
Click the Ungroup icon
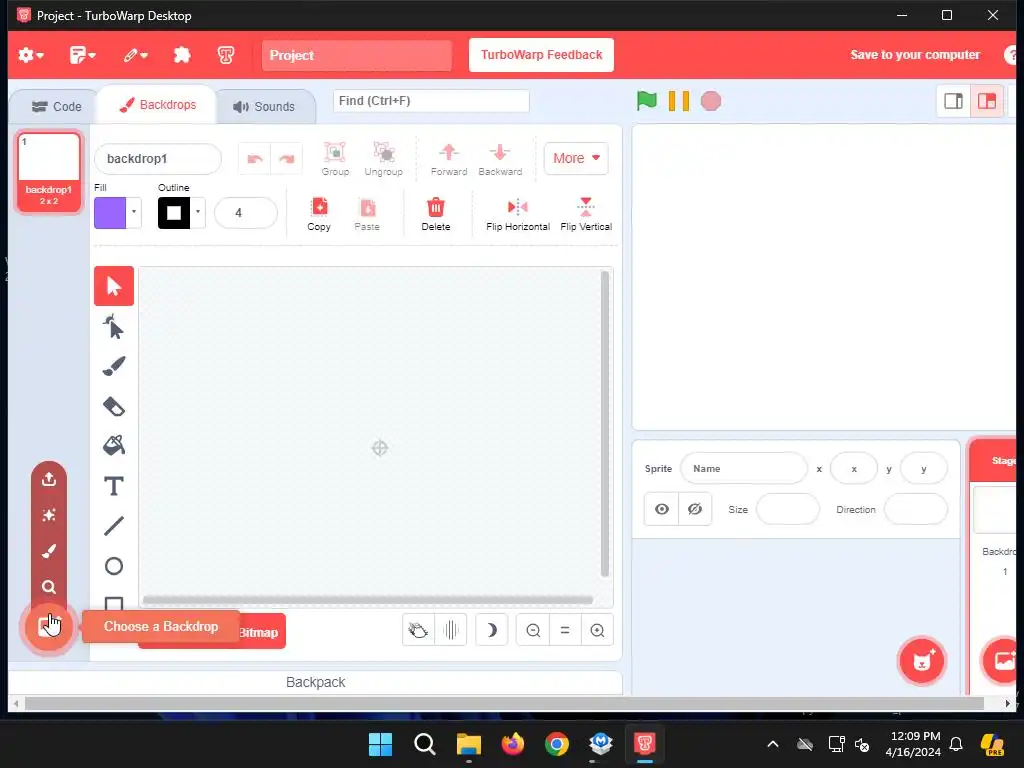[383, 159]
